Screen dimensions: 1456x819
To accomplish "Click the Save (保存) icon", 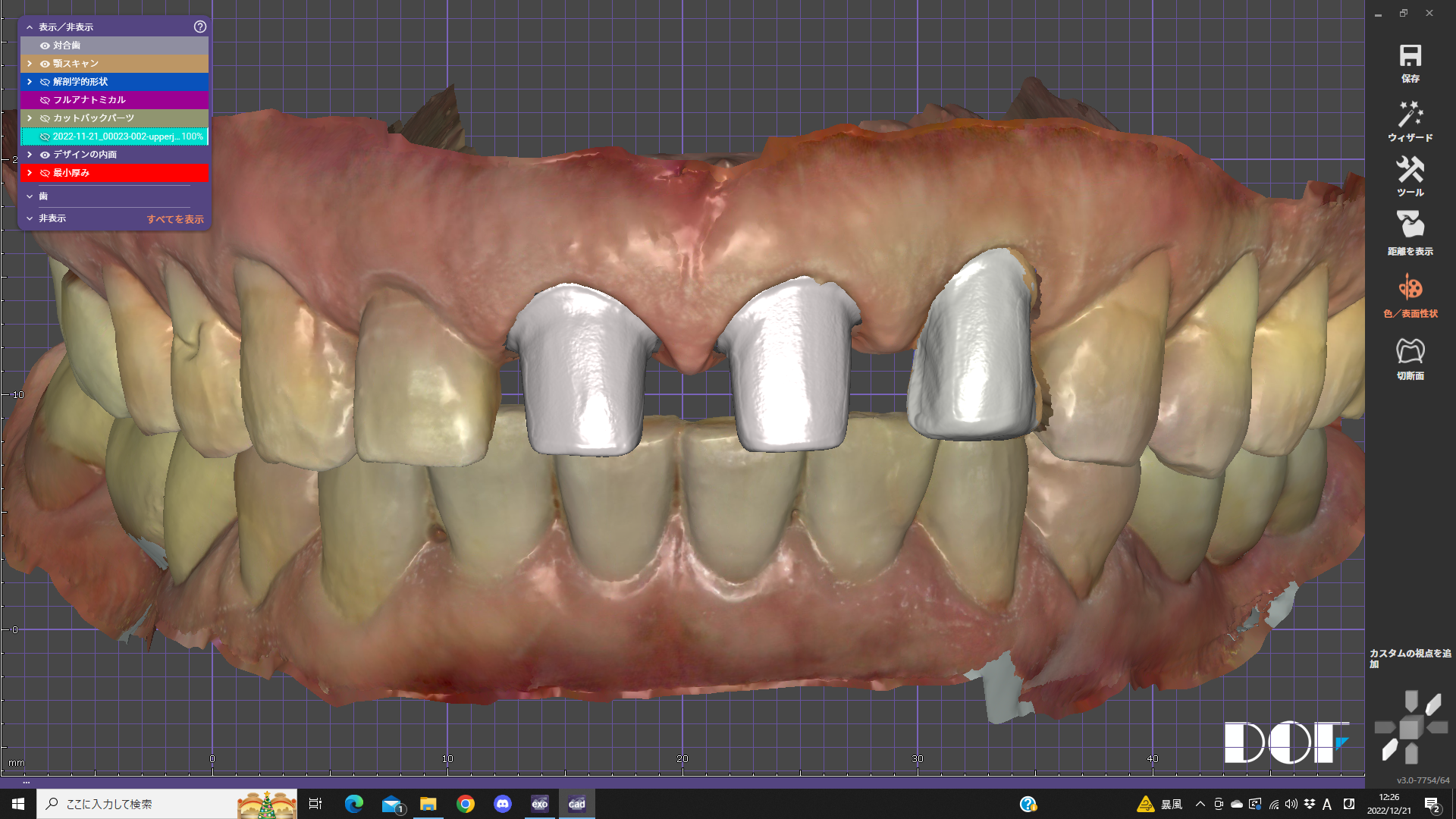I will pyautogui.click(x=1410, y=57).
